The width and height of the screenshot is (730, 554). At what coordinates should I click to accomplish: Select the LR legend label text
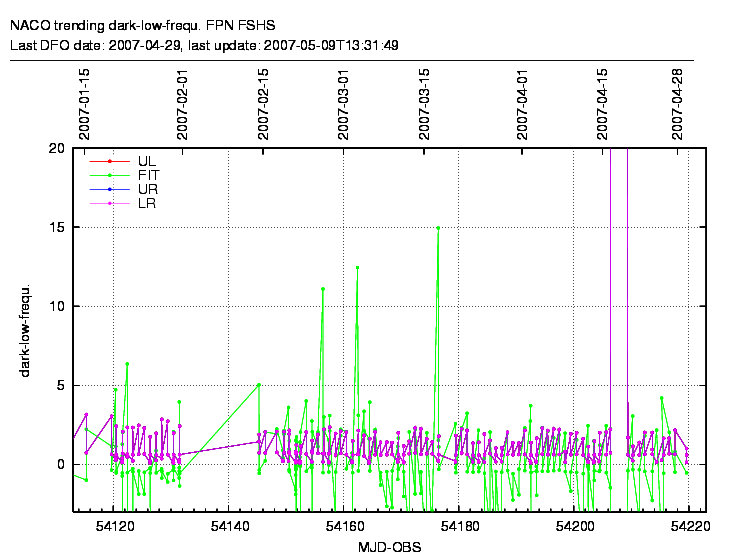[147, 203]
